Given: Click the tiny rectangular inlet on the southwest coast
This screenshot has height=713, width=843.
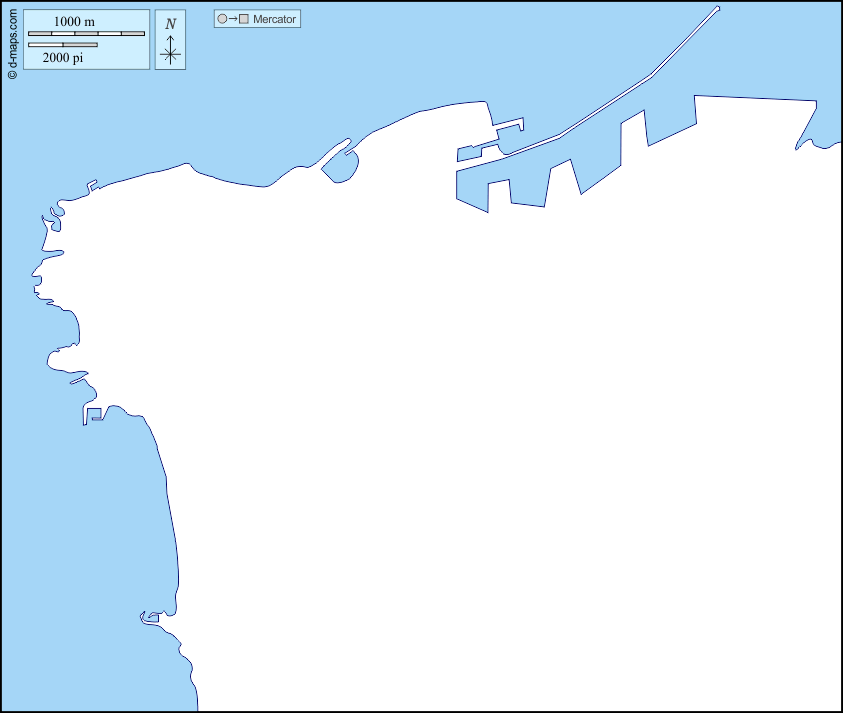Looking at the screenshot, I should point(151,618).
